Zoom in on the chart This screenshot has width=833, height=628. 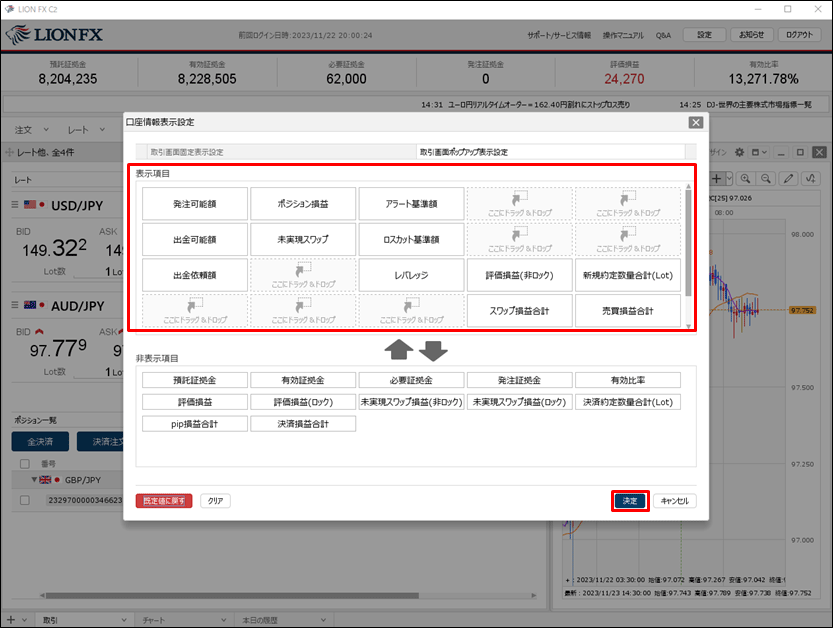point(745,179)
